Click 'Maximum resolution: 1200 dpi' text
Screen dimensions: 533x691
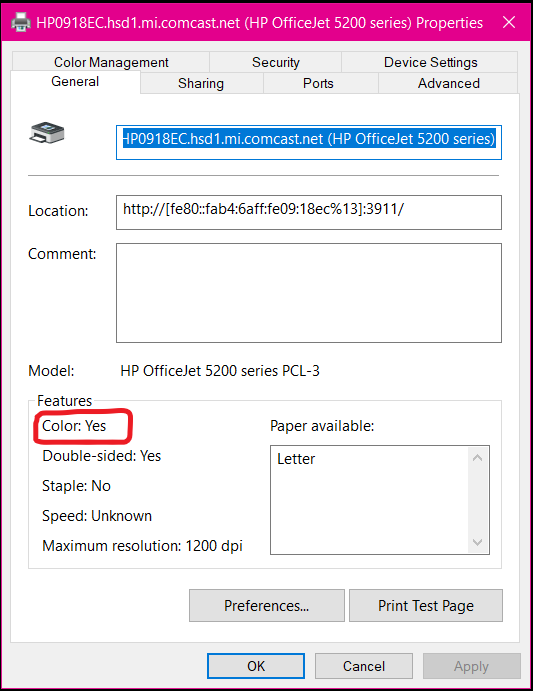[142, 546]
